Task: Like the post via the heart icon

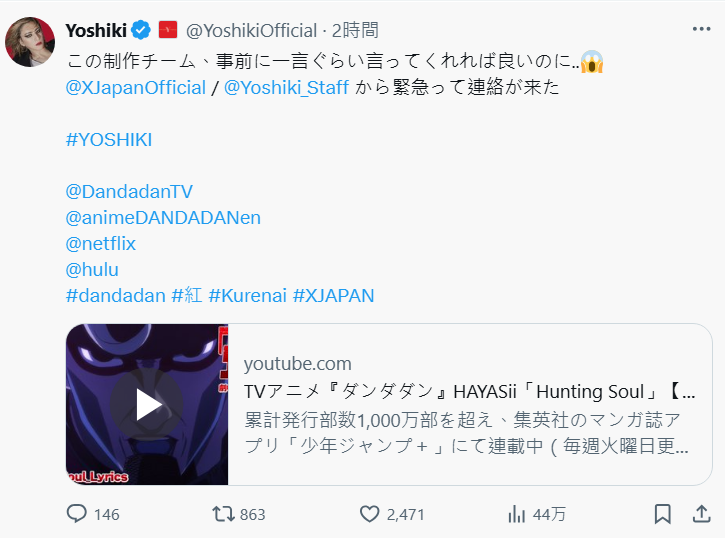Action: [369, 514]
